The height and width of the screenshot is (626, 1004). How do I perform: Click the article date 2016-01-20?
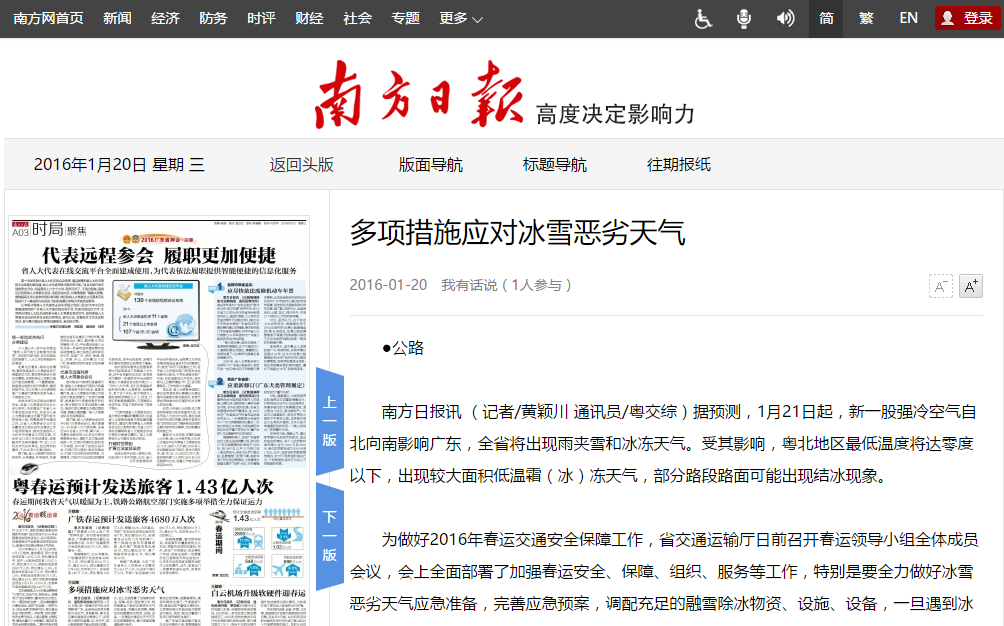(388, 285)
